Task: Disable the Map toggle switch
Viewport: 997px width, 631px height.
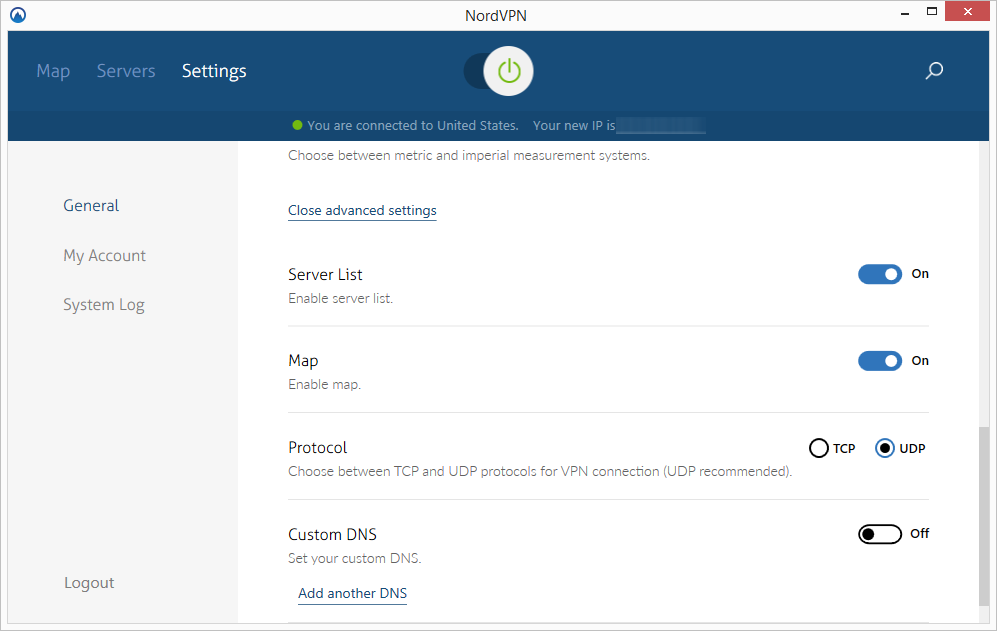Action: (x=879, y=361)
